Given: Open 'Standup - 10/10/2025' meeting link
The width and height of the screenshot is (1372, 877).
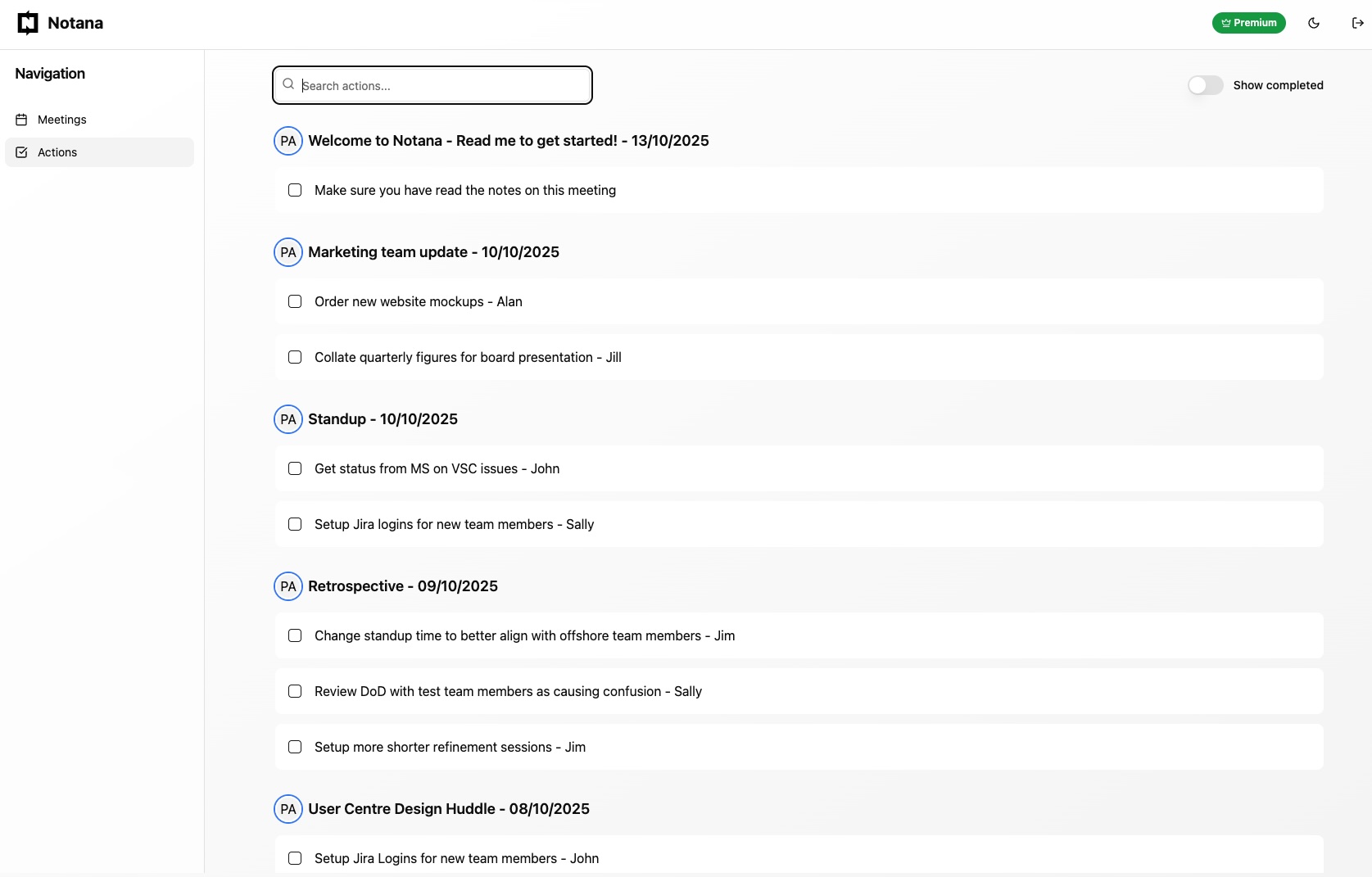Looking at the screenshot, I should [x=383, y=419].
